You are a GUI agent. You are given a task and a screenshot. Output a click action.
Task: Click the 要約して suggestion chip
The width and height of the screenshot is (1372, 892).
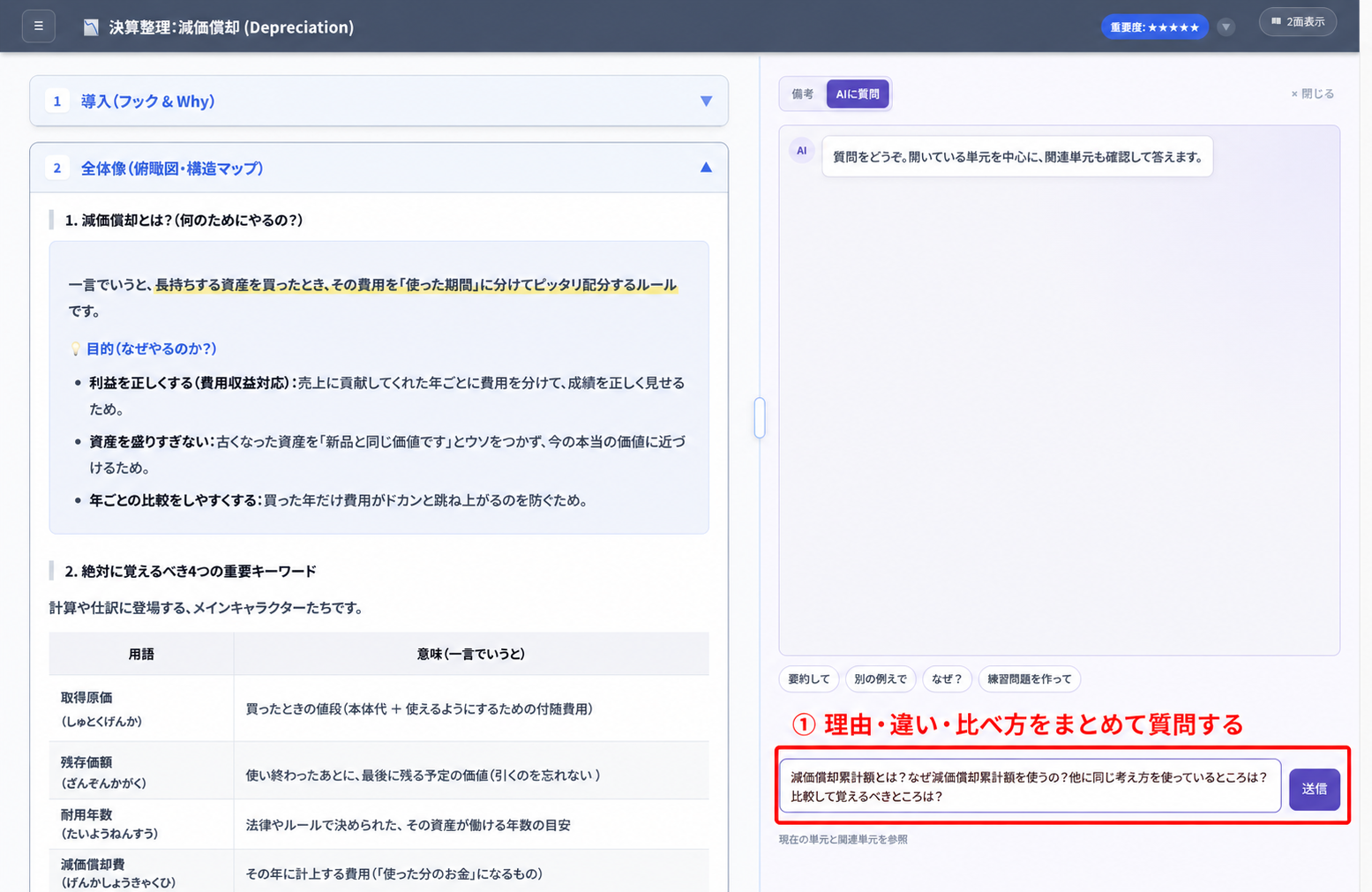[809, 678]
